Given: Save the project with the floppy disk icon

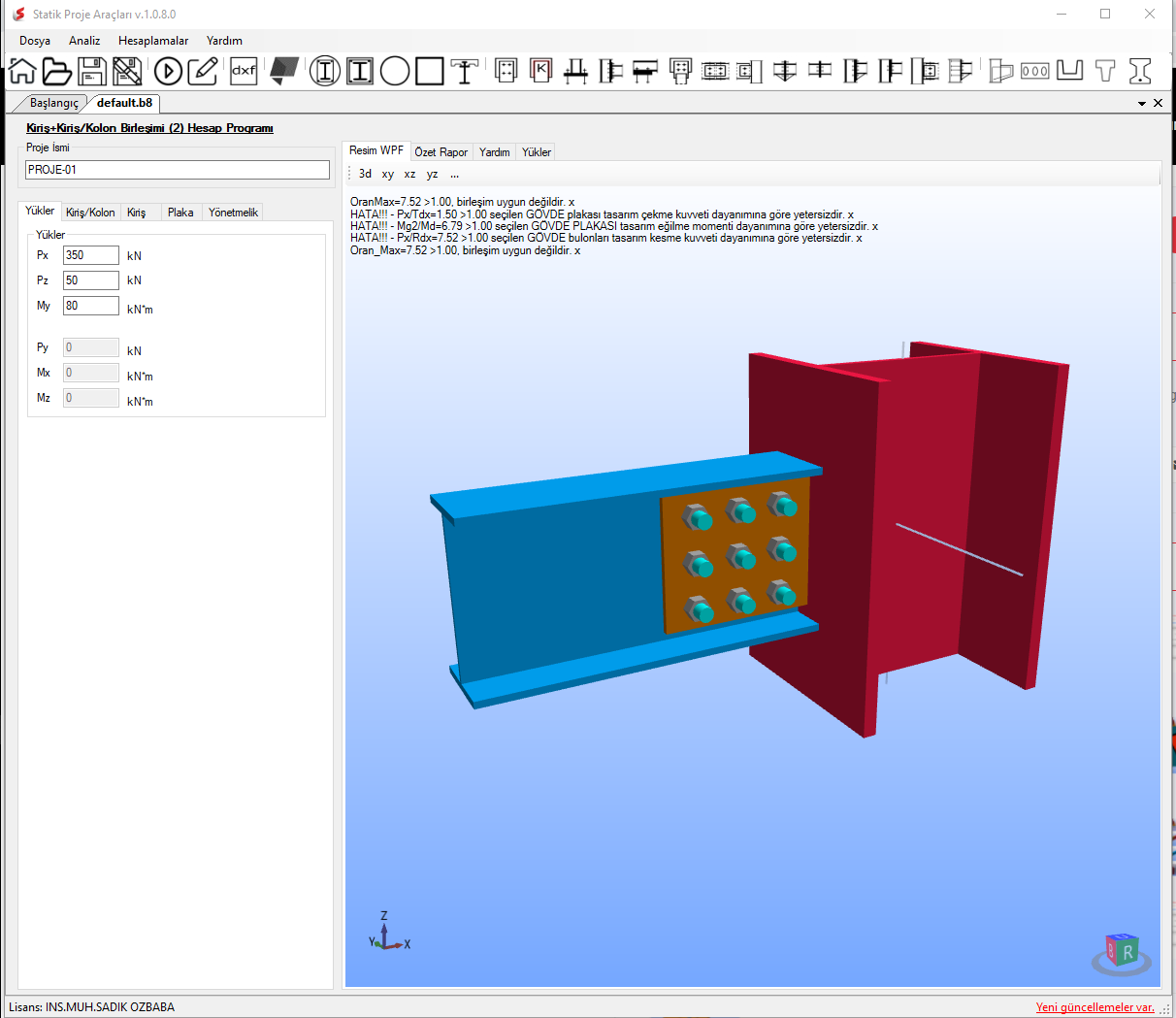Looking at the screenshot, I should [x=92, y=71].
